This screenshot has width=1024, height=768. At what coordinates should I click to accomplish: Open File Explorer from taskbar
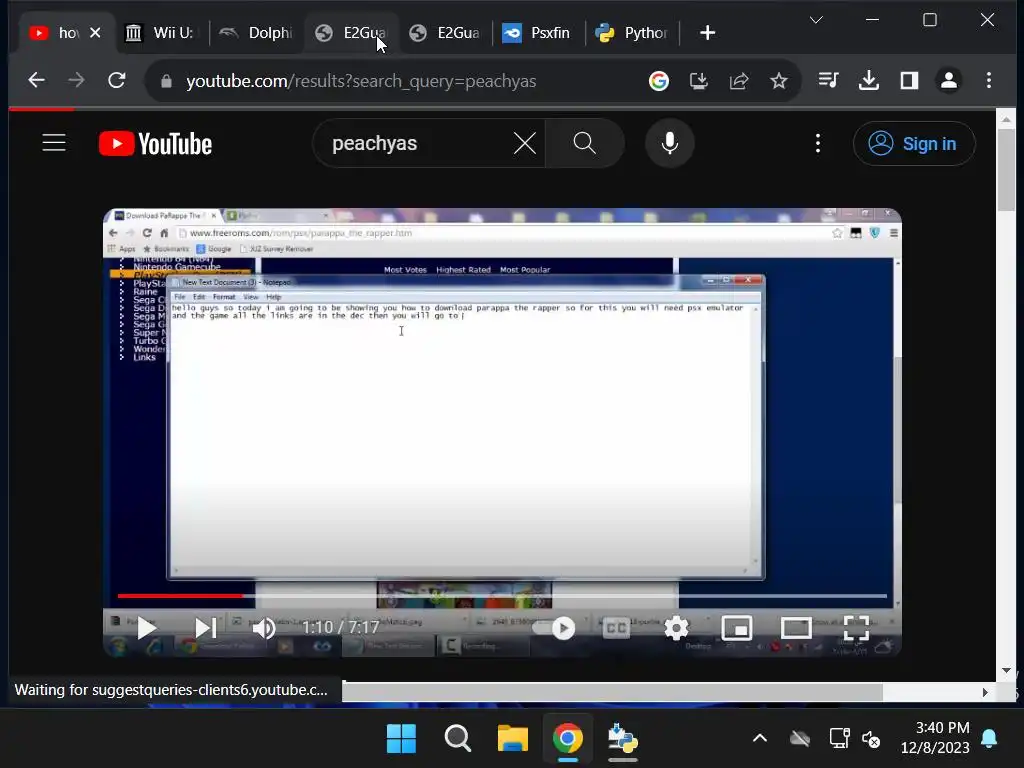point(513,739)
